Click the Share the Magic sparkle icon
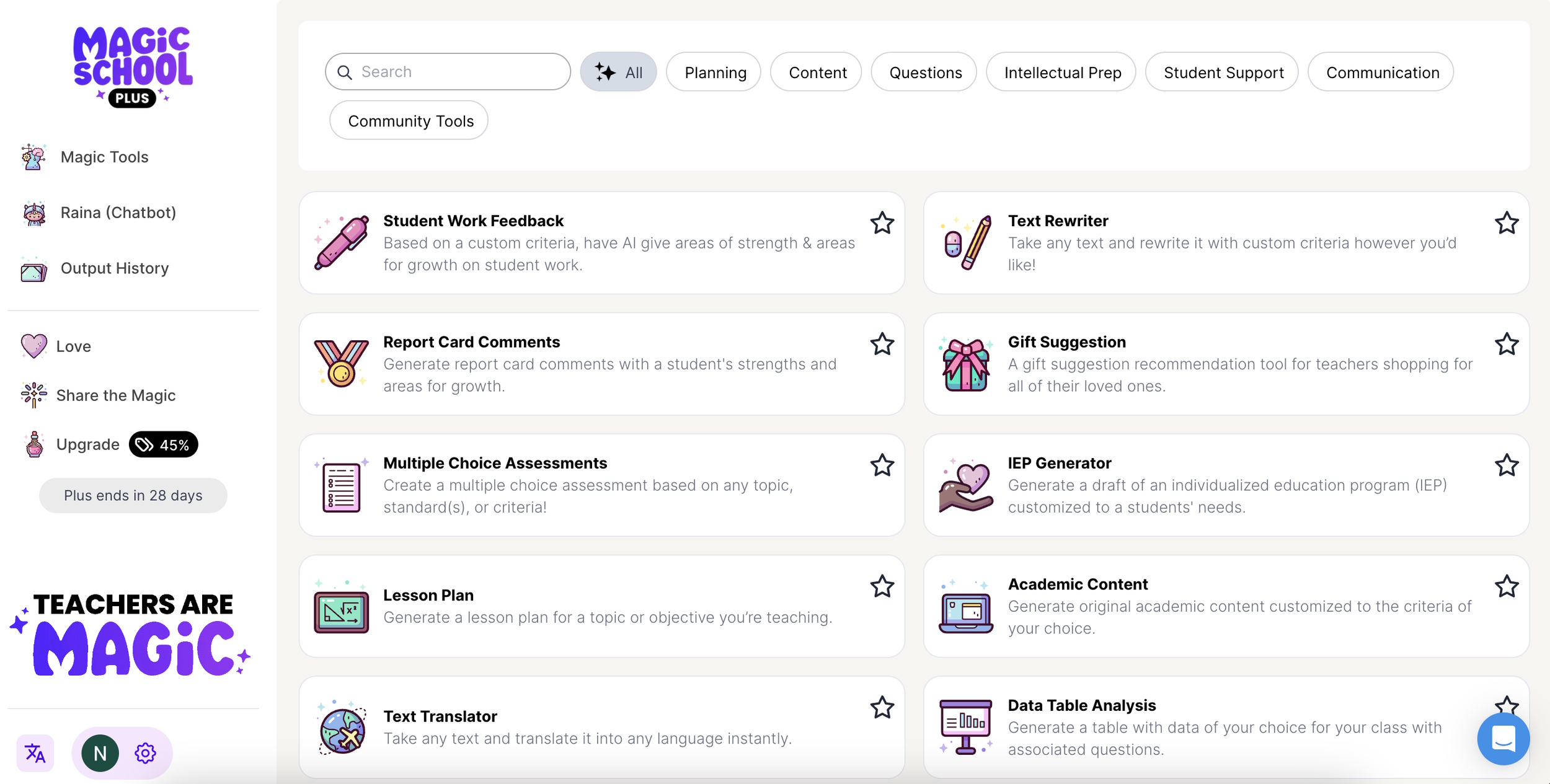 (34, 395)
